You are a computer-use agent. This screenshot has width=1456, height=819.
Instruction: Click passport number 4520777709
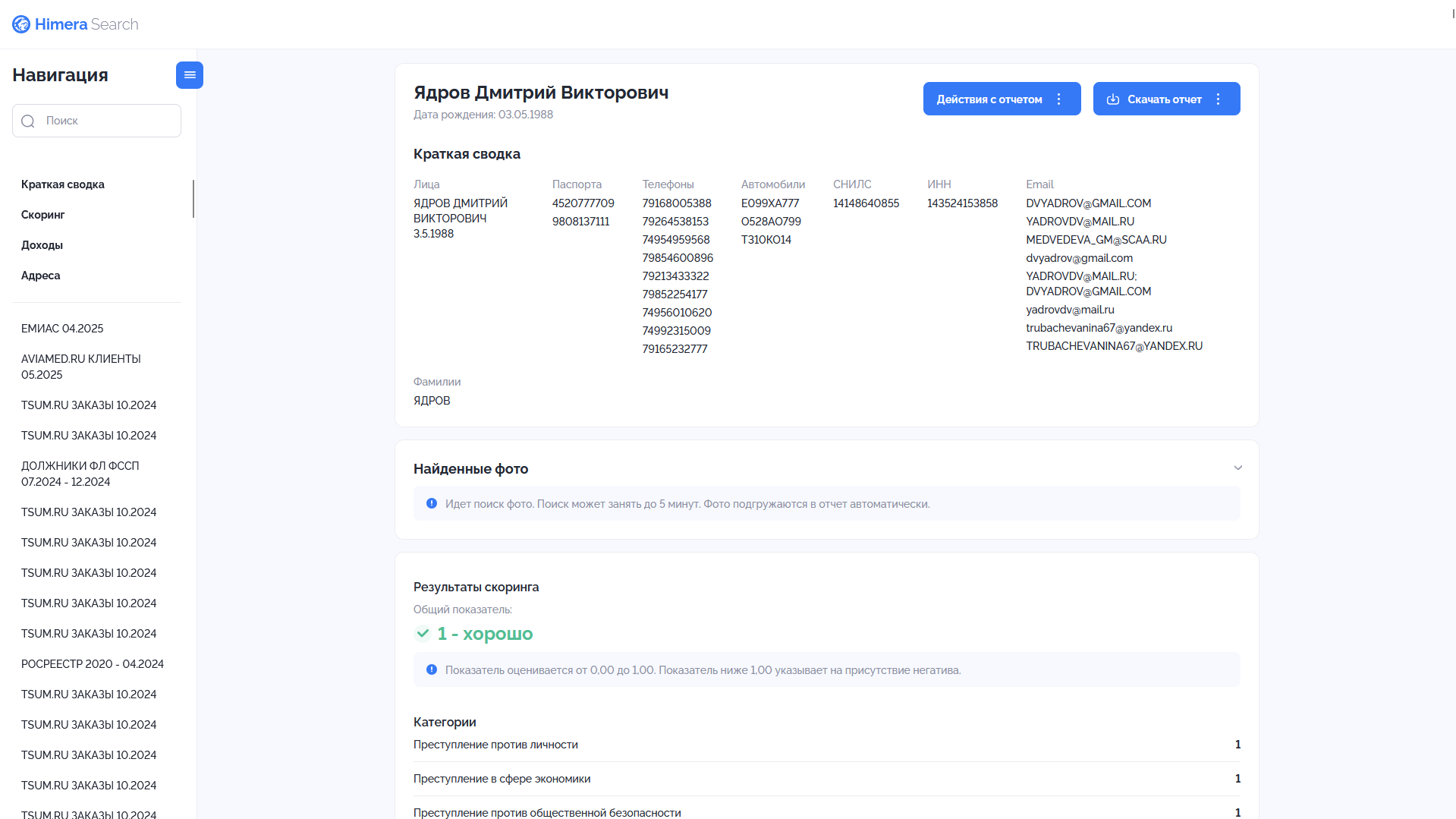583,203
